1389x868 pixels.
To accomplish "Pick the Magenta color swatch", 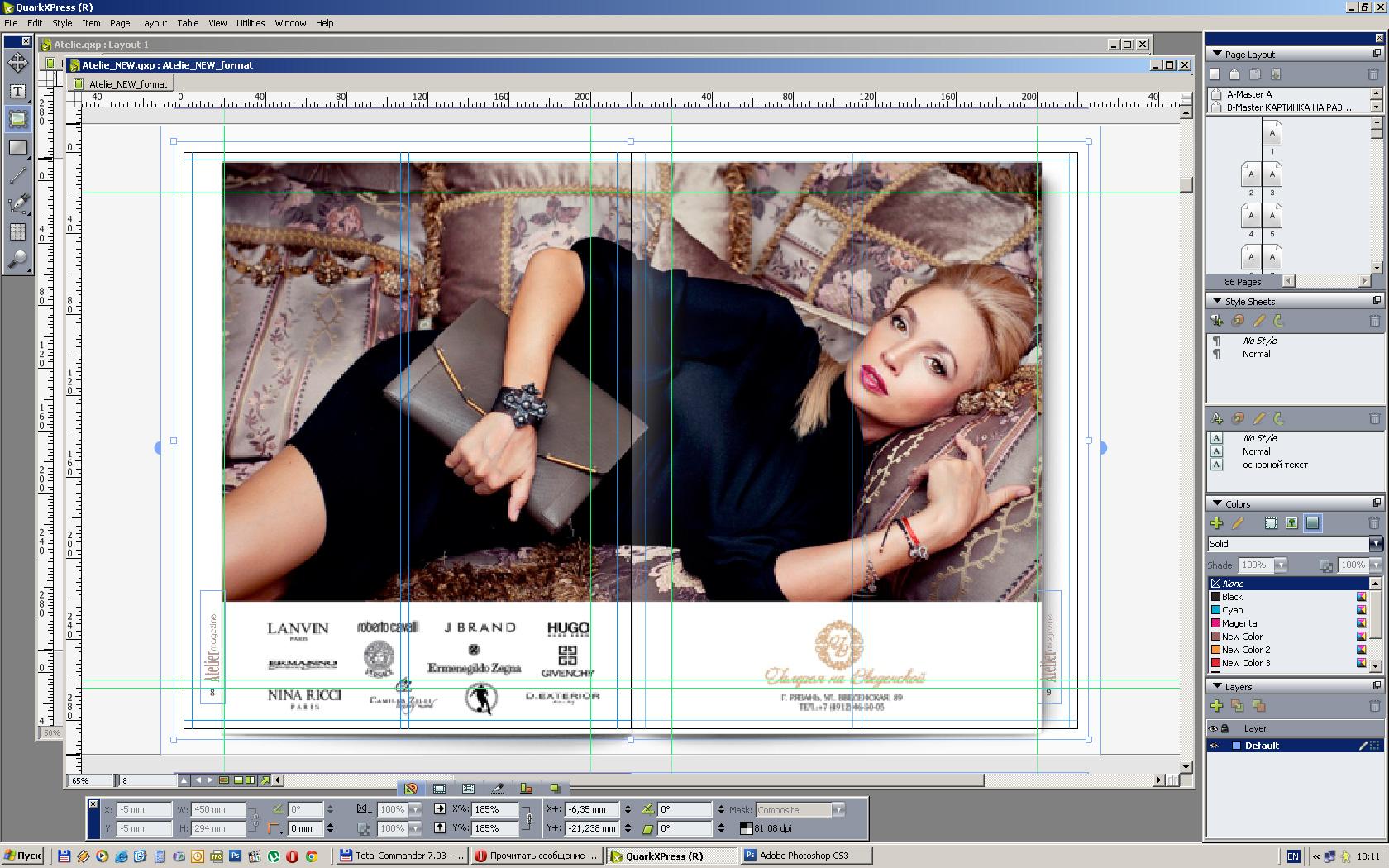I will pos(1239,623).
